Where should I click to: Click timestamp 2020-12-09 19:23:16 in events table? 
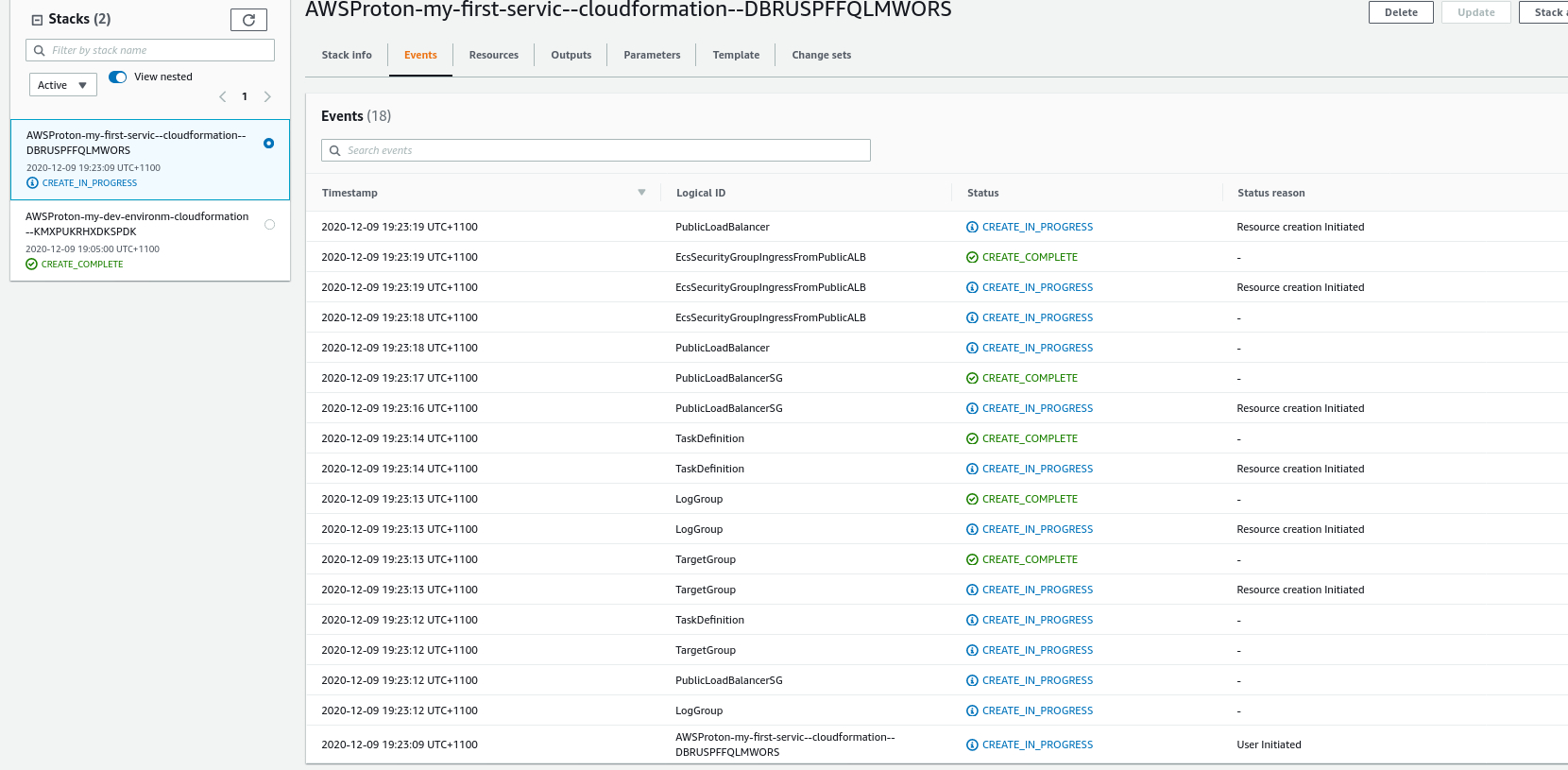click(x=400, y=408)
